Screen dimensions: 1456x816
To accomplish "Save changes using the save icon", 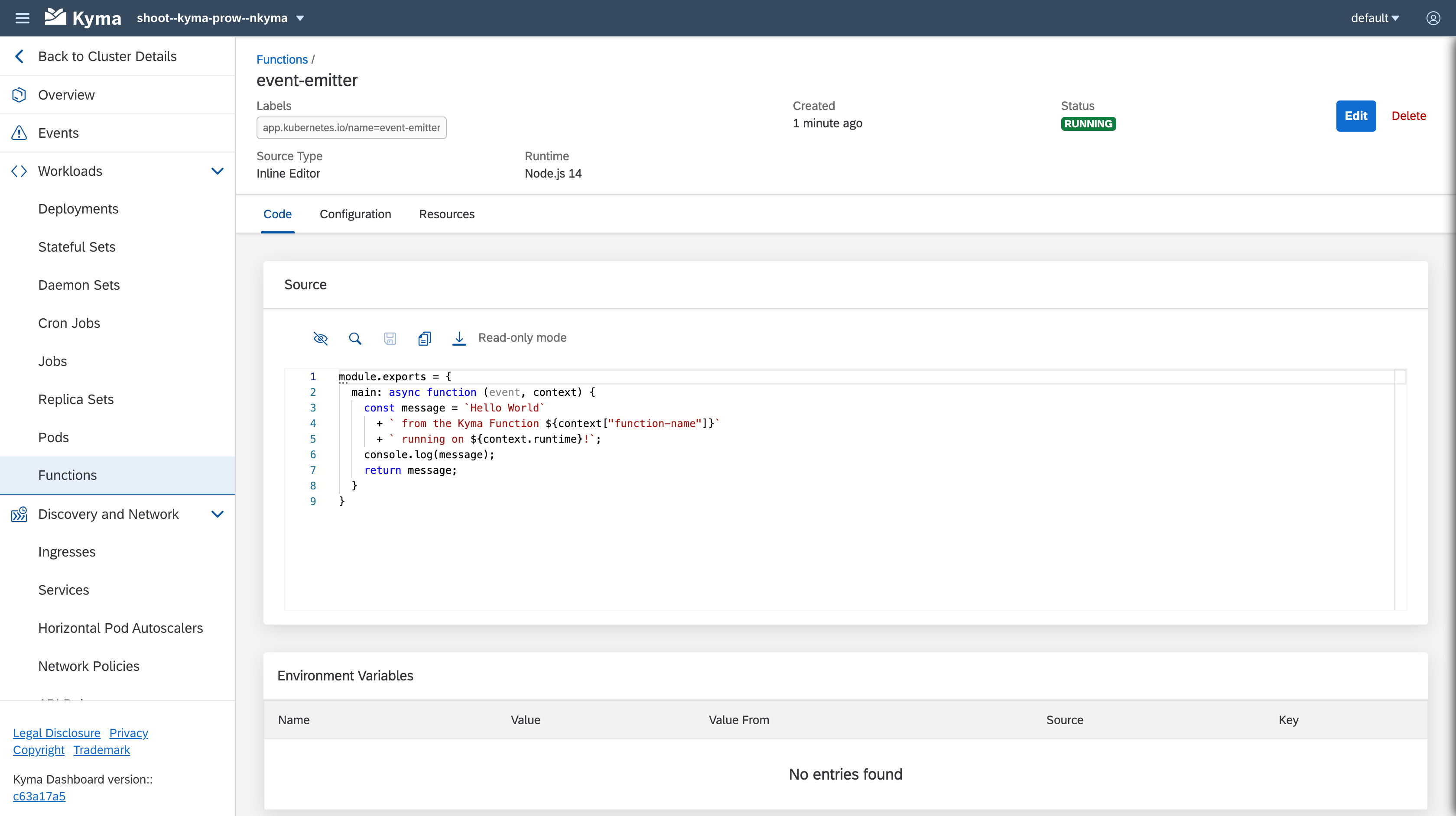I will click(x=390, y=338).
